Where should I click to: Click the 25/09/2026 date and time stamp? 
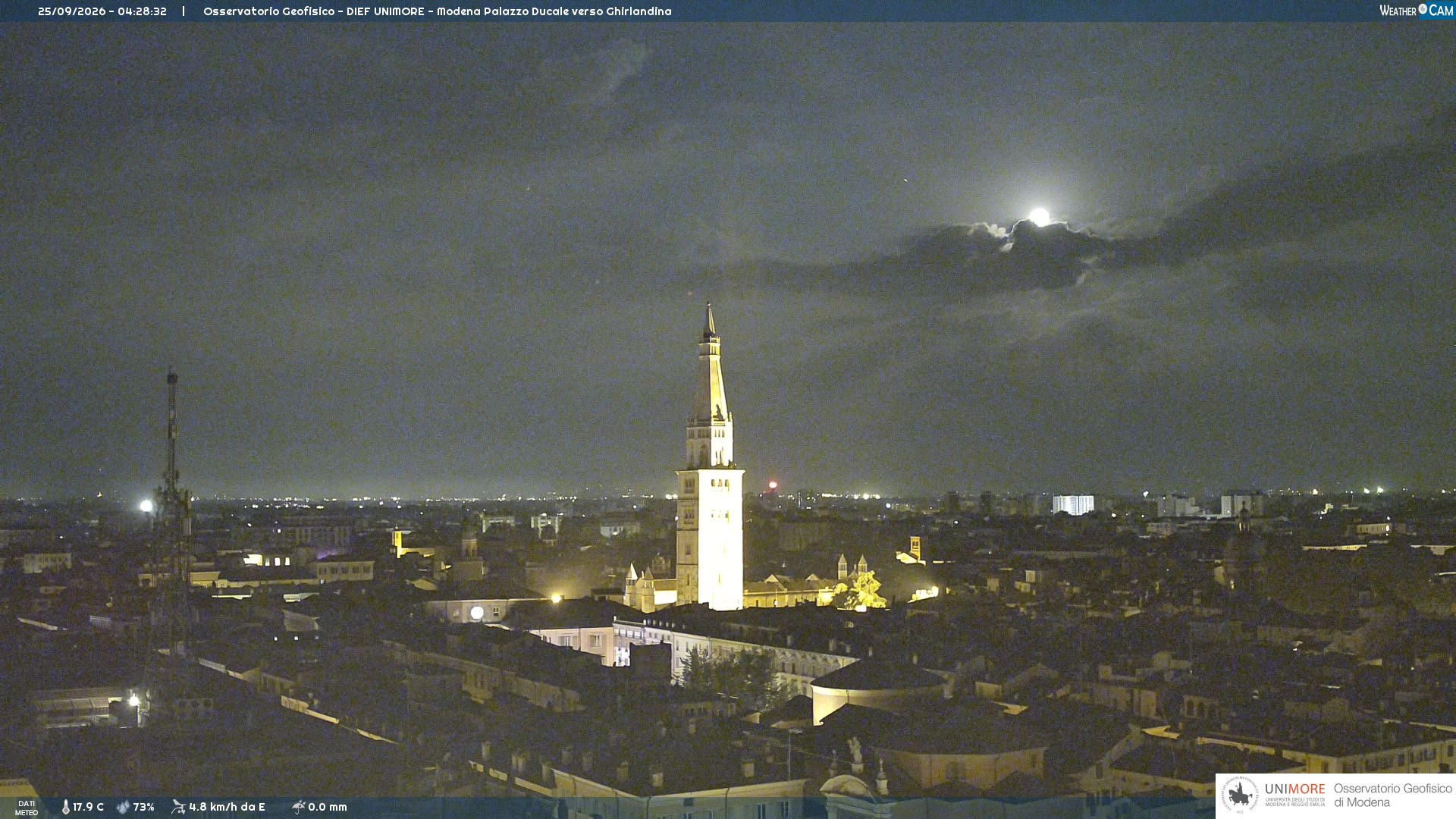102,11
